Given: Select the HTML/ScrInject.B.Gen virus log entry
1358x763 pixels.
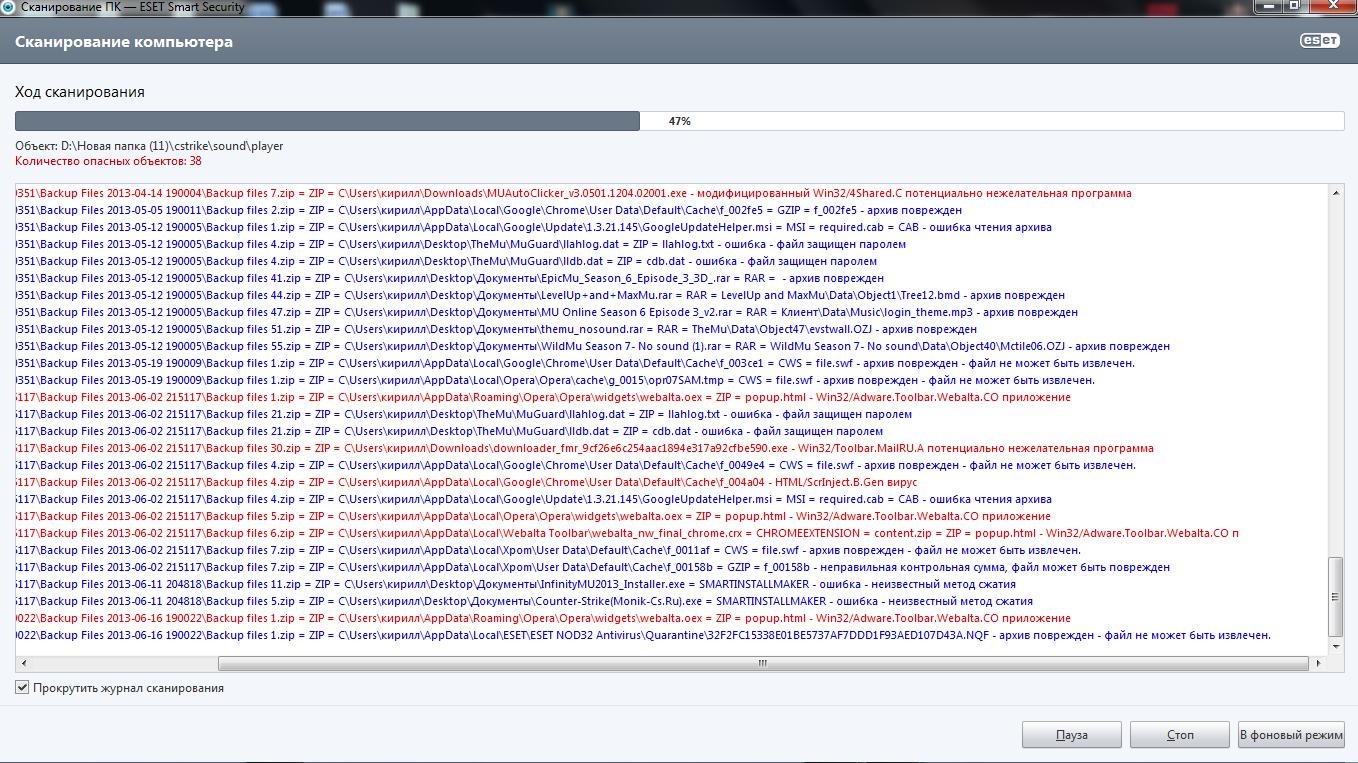Looking at the screenshot, I should (600, 482).
